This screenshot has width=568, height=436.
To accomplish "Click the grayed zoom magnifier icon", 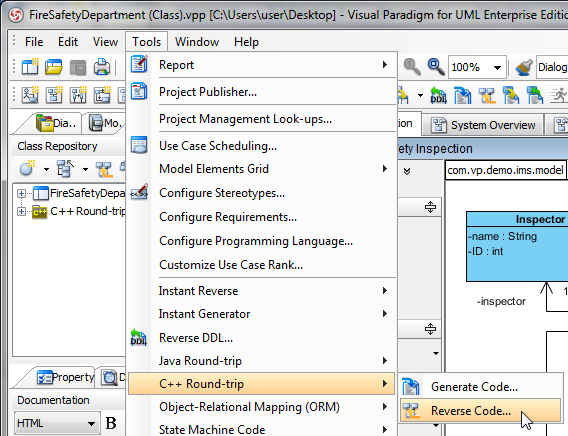I will coord(412,67).
